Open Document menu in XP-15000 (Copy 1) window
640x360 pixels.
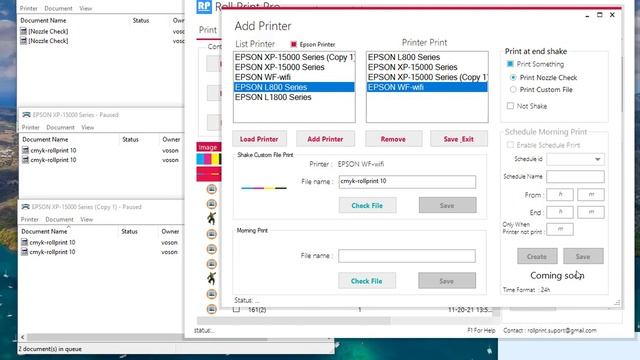[60, 219]
